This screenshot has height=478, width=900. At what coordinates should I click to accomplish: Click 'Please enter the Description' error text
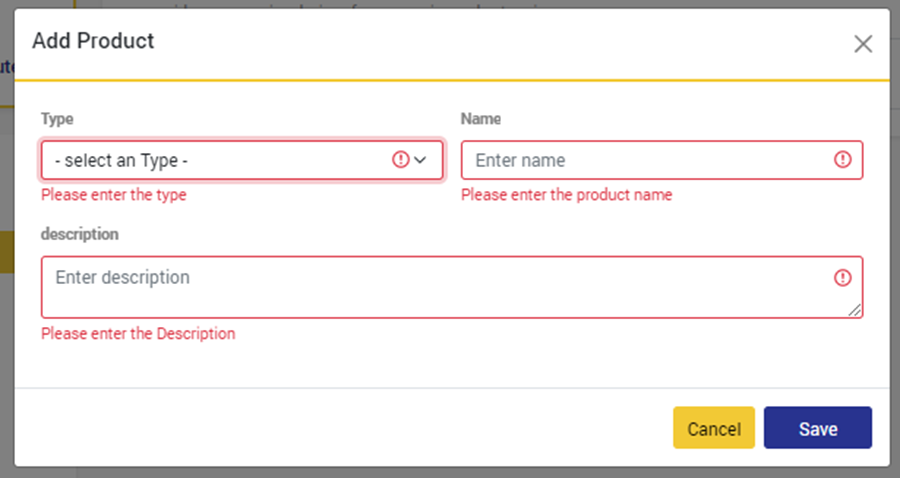point(138,334)
